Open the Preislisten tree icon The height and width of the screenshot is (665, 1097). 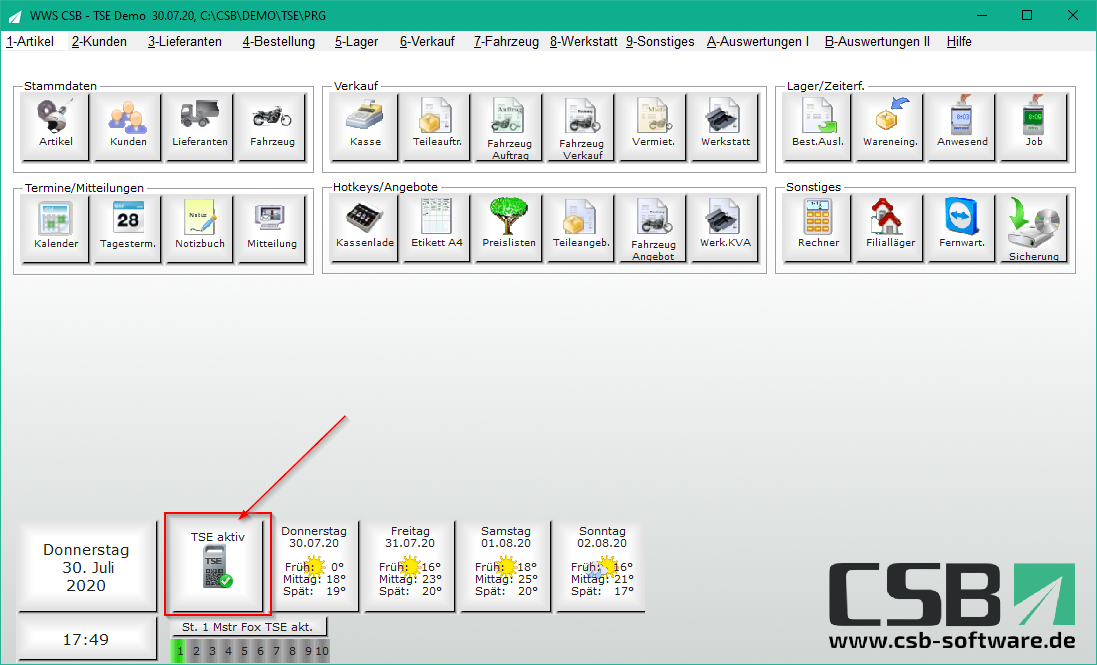point(509,228)
